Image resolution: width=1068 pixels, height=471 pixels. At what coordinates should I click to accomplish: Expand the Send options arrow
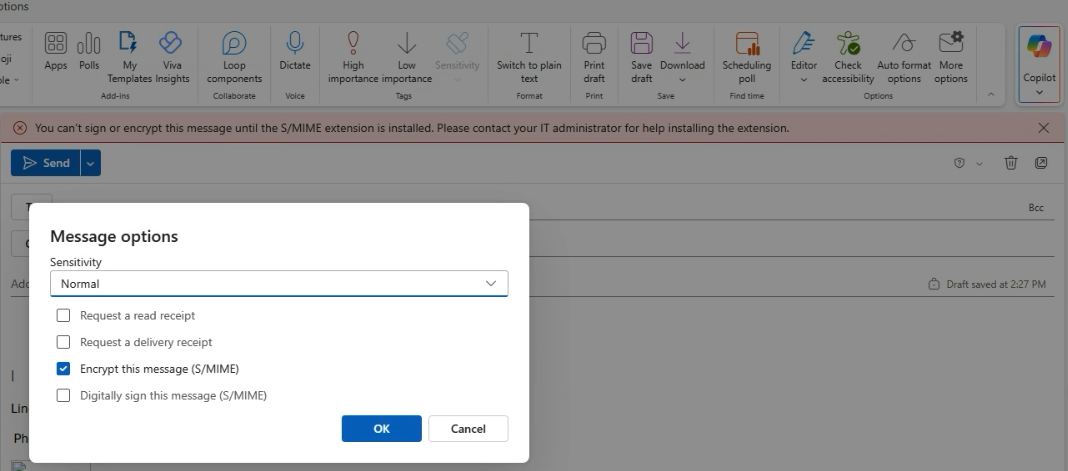pos(91,163)
